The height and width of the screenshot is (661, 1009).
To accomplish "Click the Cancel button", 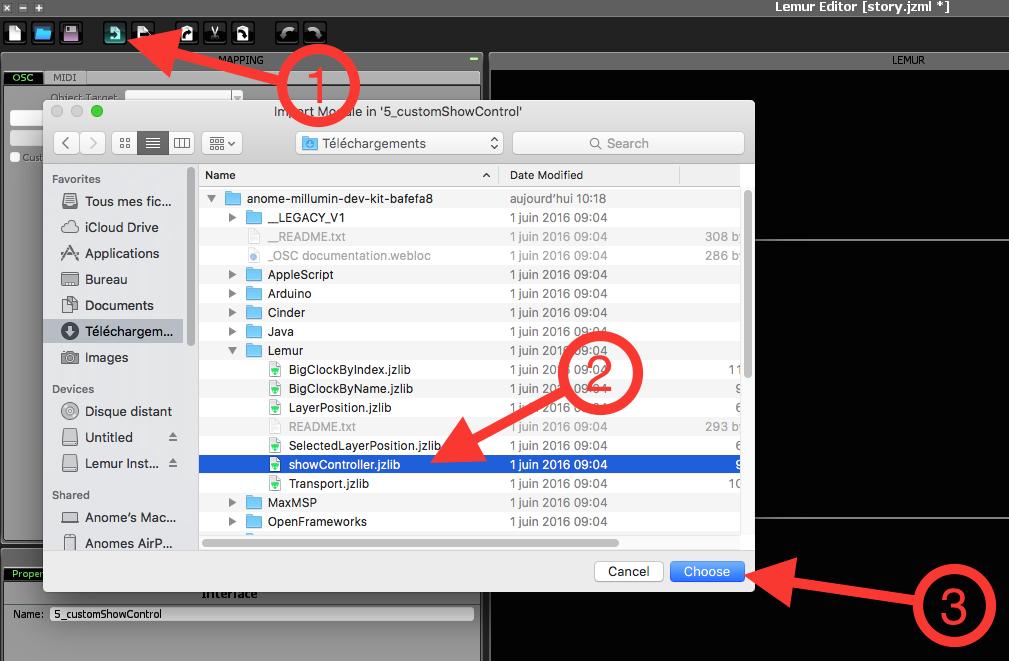I will (x=628, y=571).
